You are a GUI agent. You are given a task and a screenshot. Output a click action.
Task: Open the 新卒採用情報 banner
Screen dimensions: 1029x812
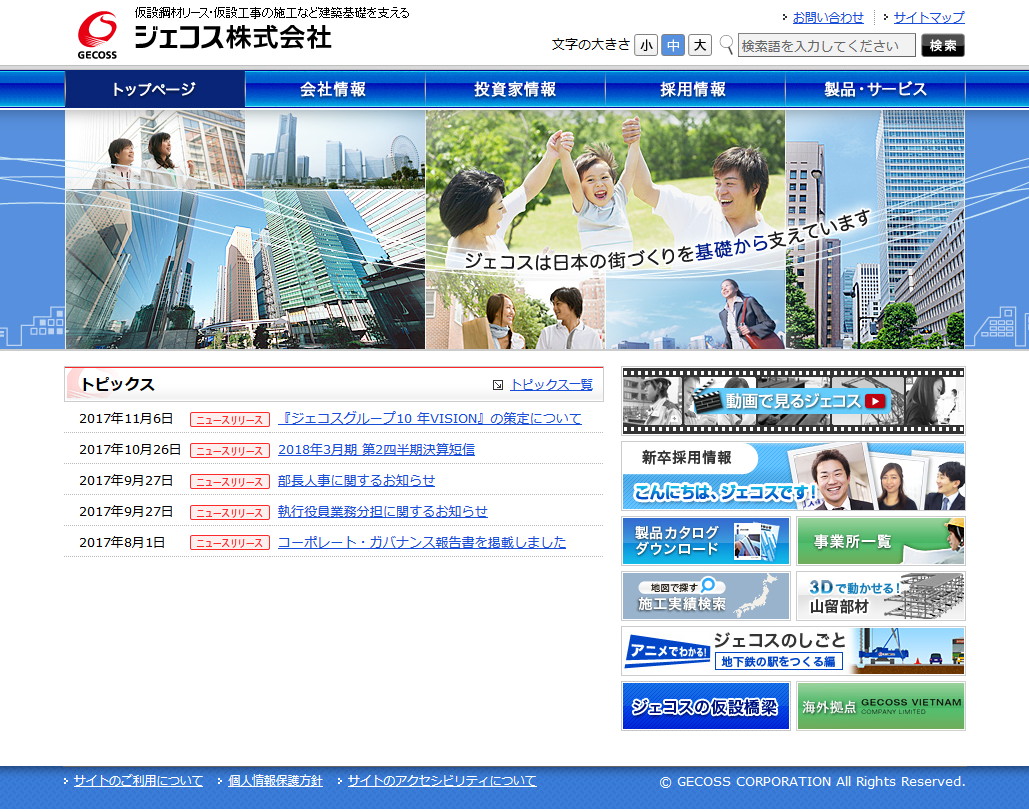coord(793,476)
